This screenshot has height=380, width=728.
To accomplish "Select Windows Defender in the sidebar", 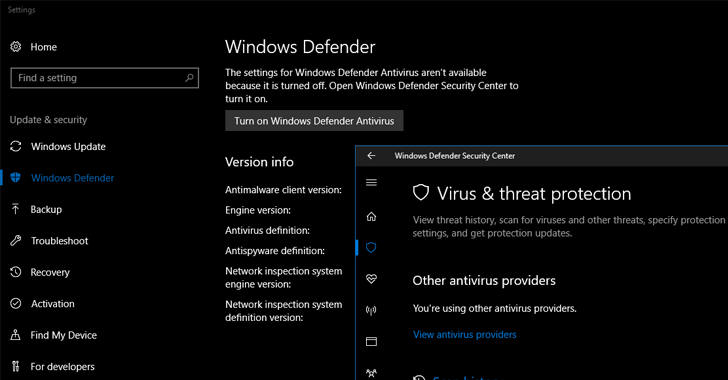I will [x=72, y=178].
